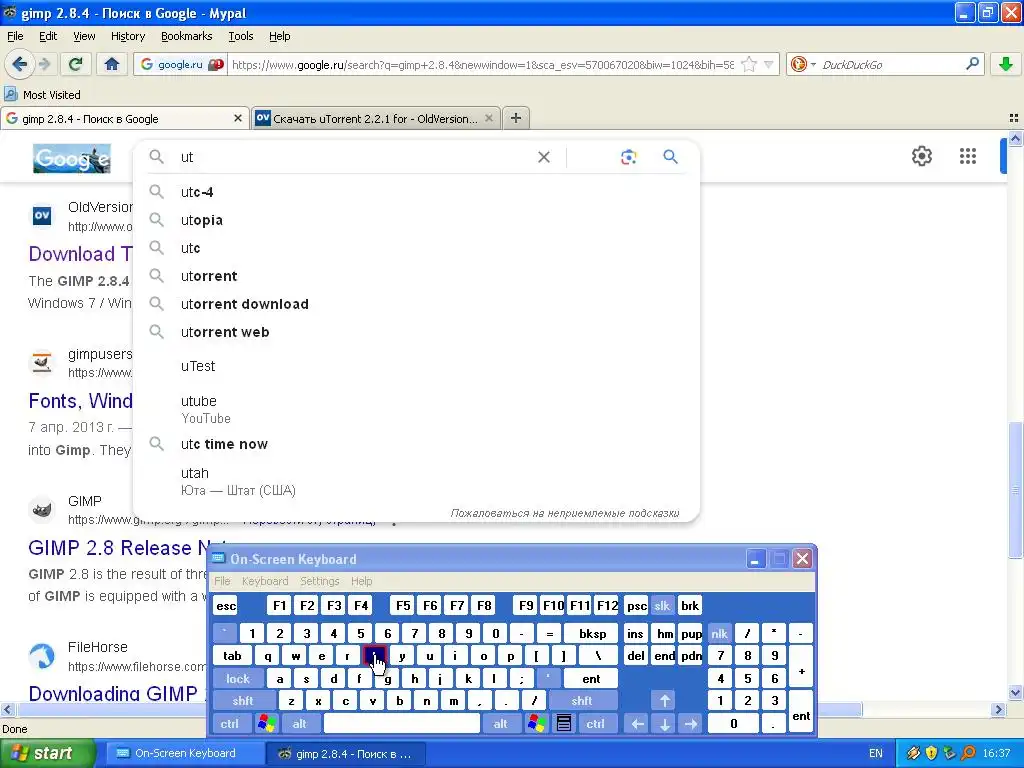Choose the uTest suggestion
Viewport: 1024px width, 768px height.
pos(416,366)
